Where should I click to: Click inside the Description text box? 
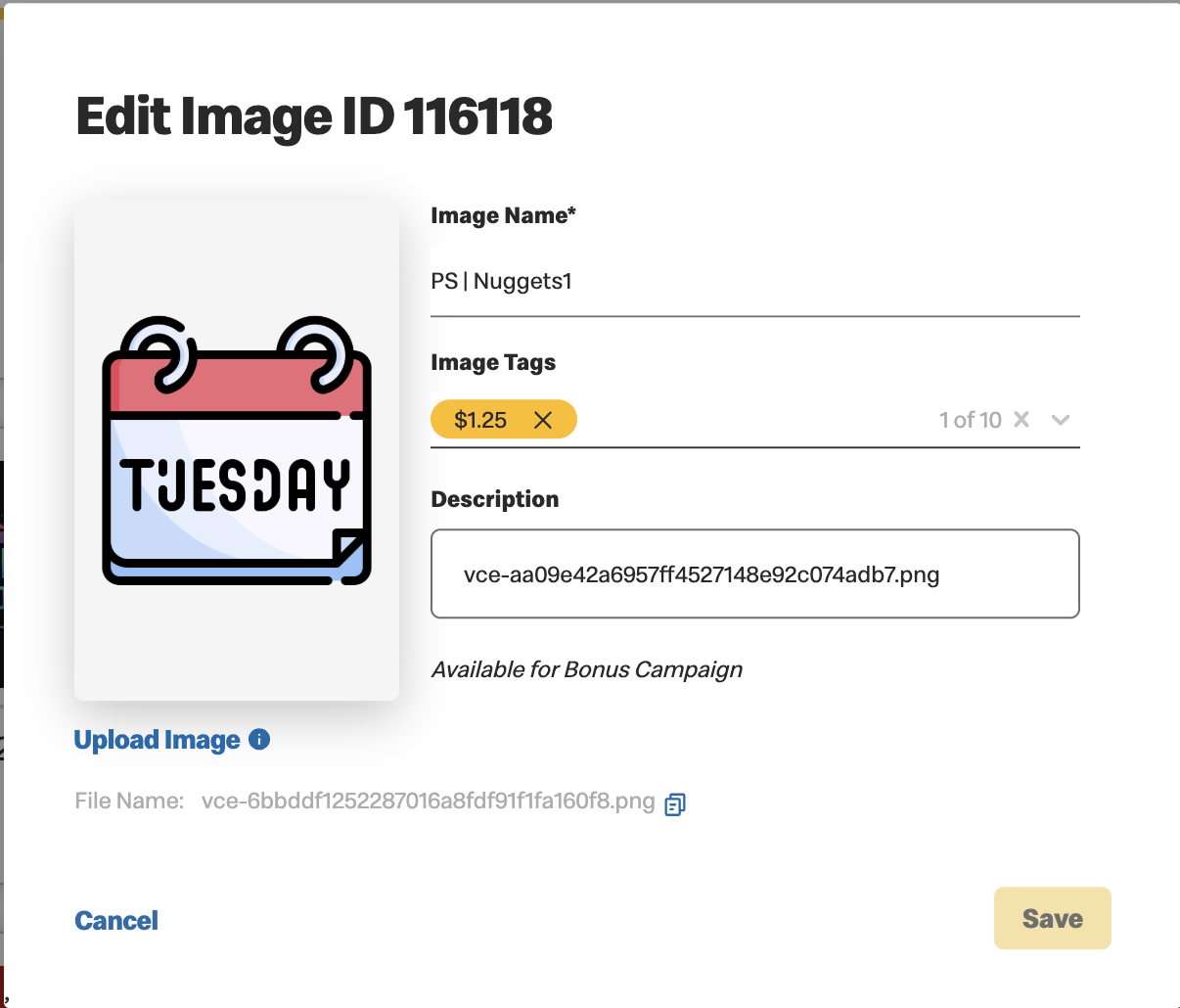point(755,574)
